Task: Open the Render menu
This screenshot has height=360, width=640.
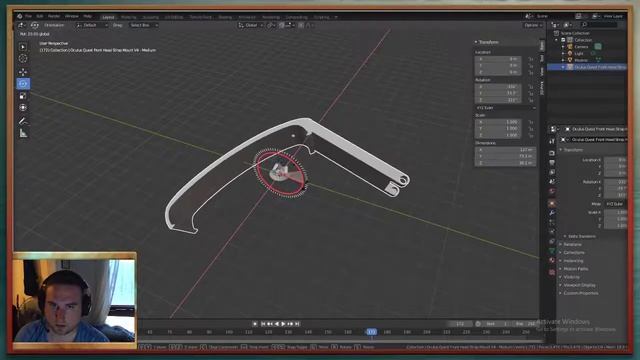Action: tap(54, 16)
